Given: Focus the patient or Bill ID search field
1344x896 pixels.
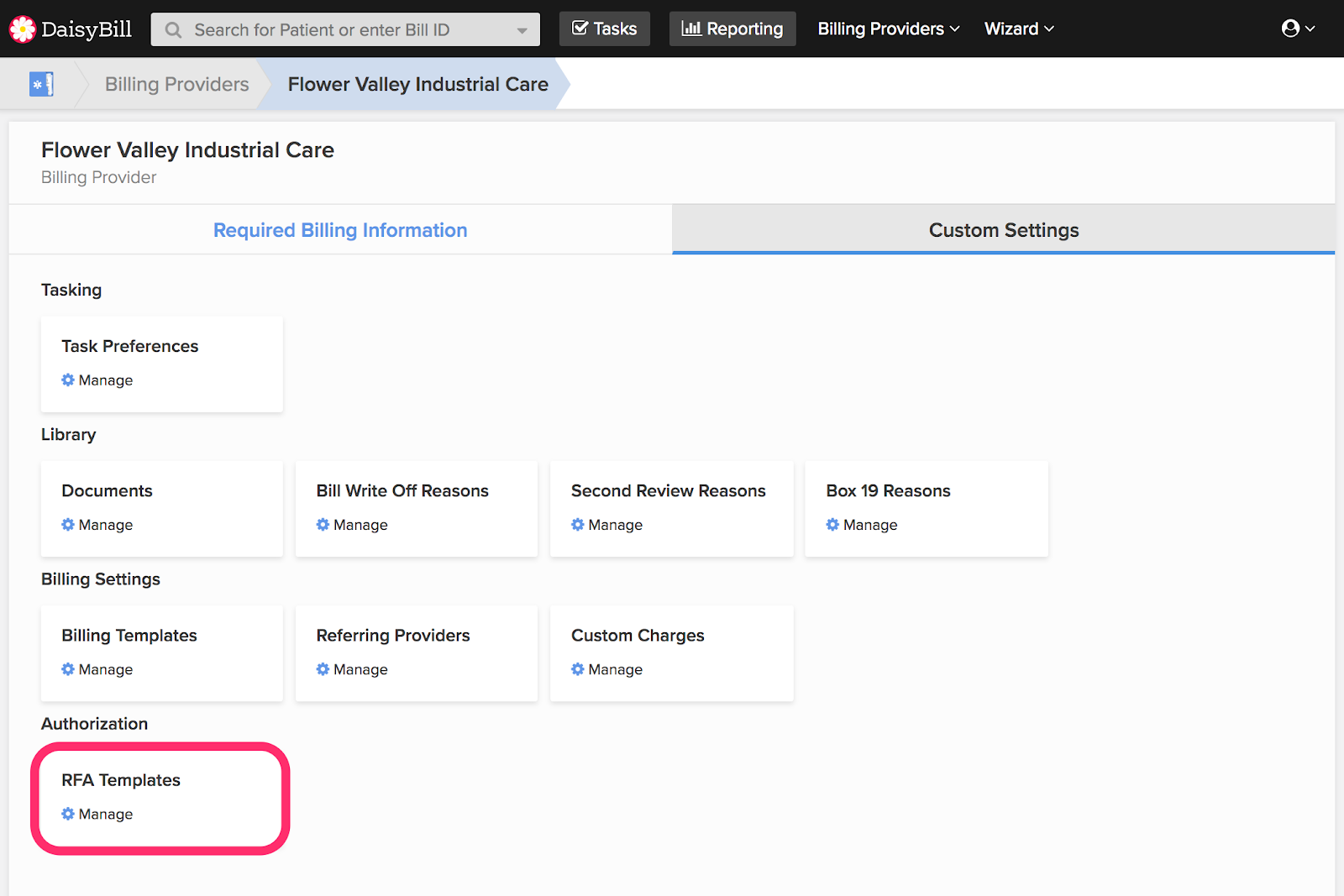Looking at the screenshot, I should tap(345, 29).
